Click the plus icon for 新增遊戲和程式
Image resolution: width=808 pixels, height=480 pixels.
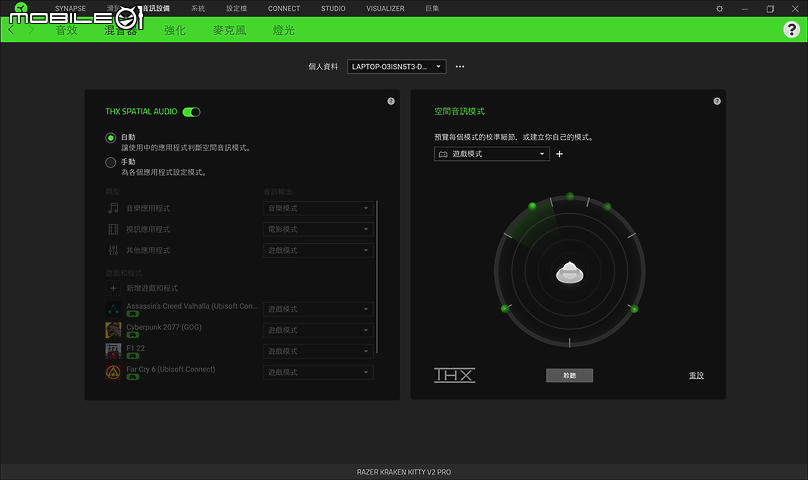click(113, 288)
